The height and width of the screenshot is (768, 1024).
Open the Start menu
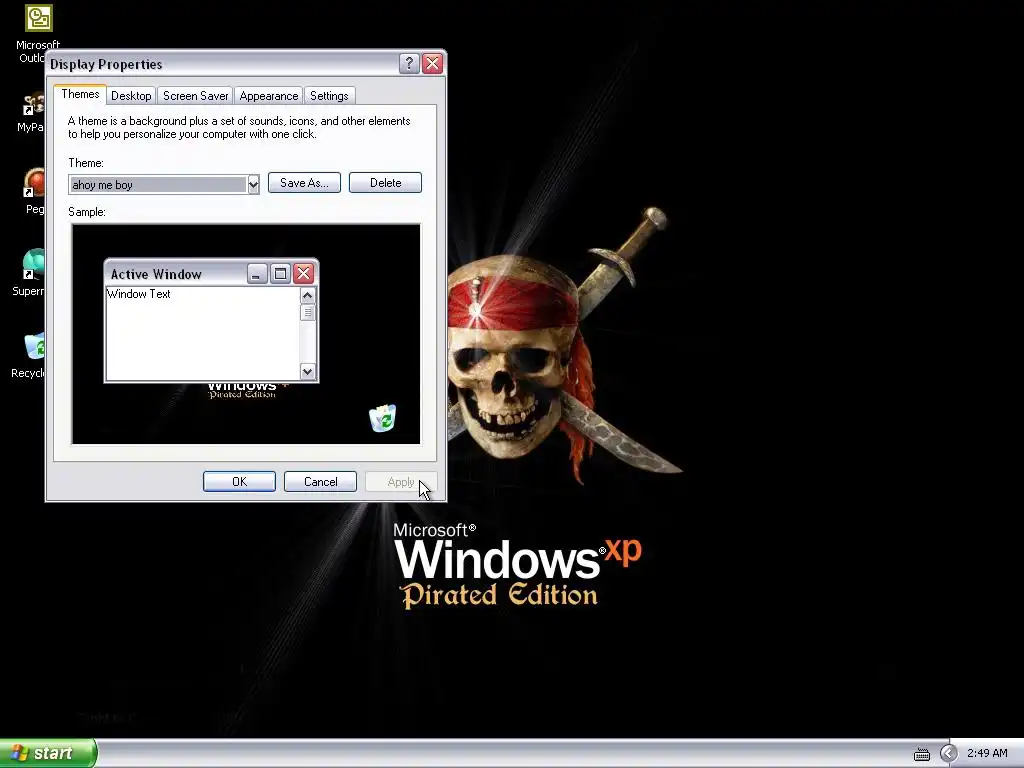tap(47, 753)
